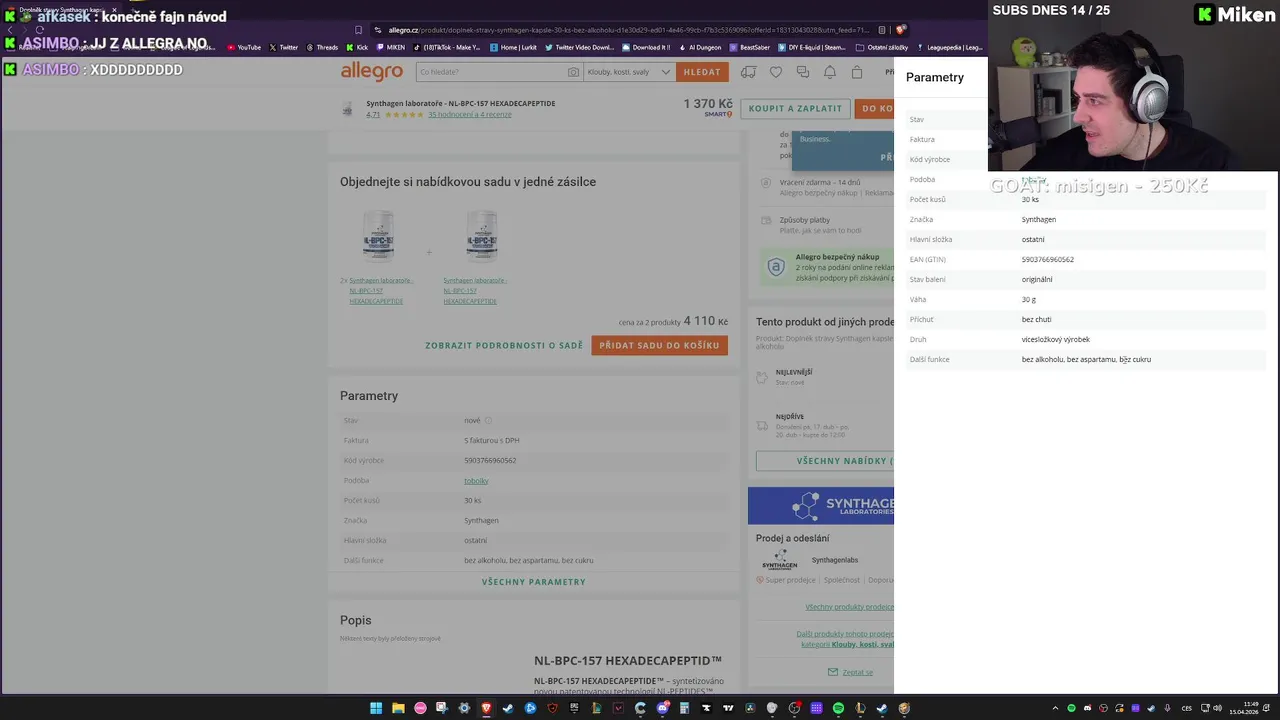Click PŘIDAT SADU DO KOŠÍKU button

659,345
